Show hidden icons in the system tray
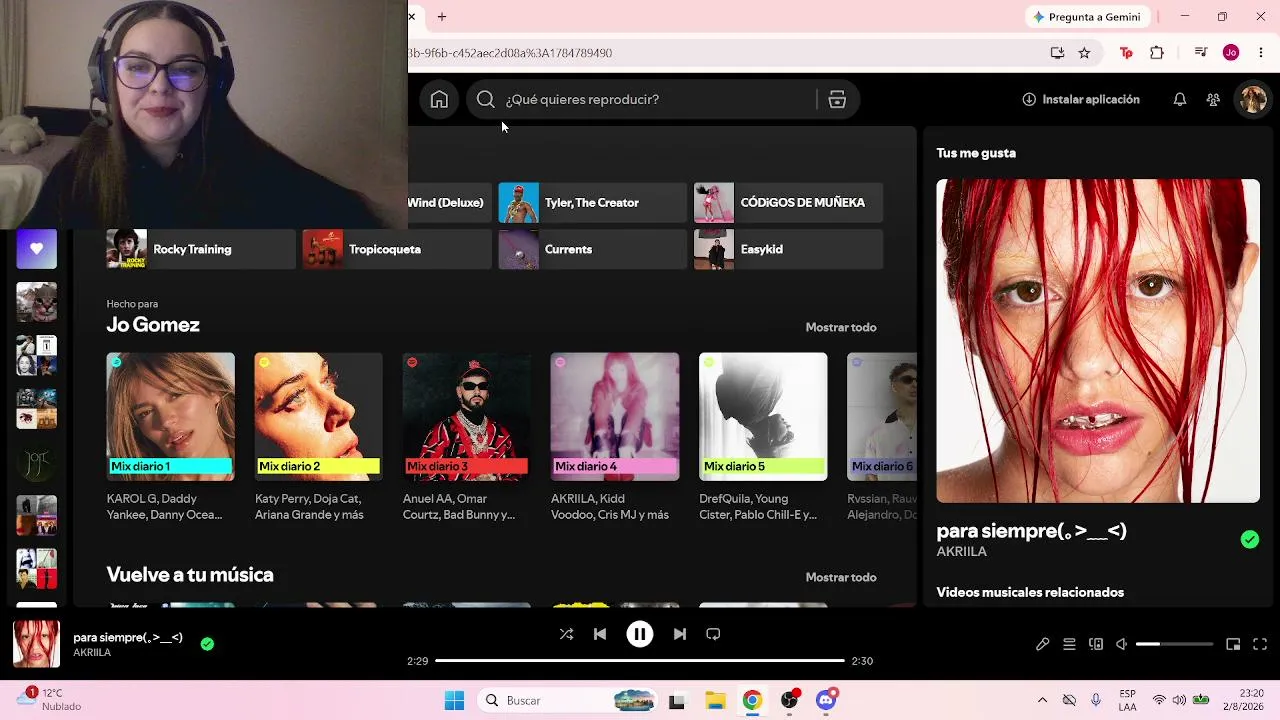 point(1042,700)
